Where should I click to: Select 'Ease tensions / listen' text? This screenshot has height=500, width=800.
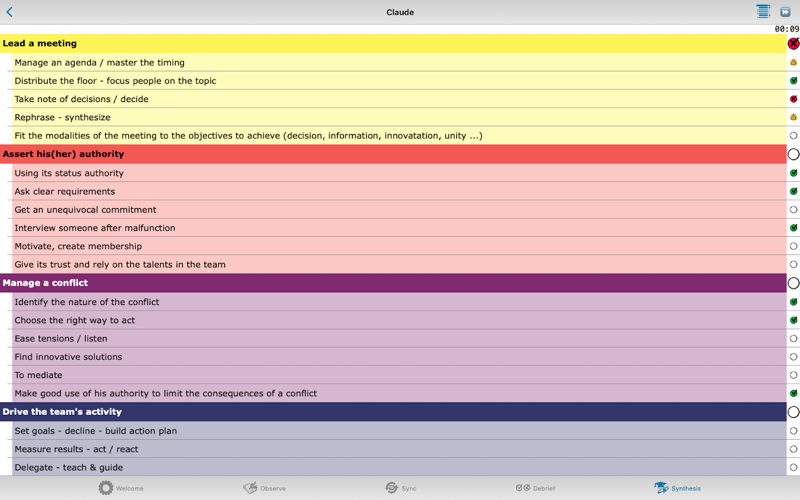[x=61, y=339]
